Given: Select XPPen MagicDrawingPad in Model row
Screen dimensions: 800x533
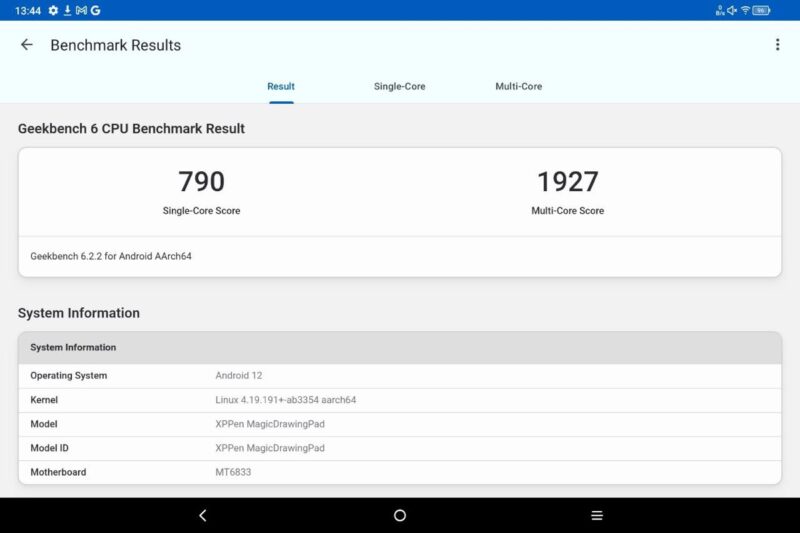Looking at the screenshot, I should click(269, 424).
